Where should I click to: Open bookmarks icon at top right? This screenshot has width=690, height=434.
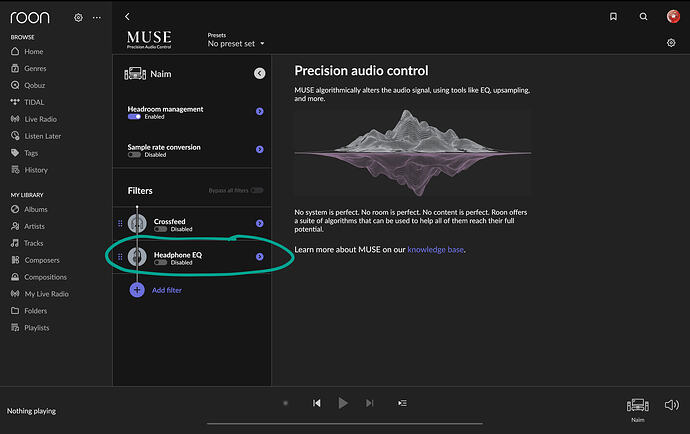click(x=613, y=17)
